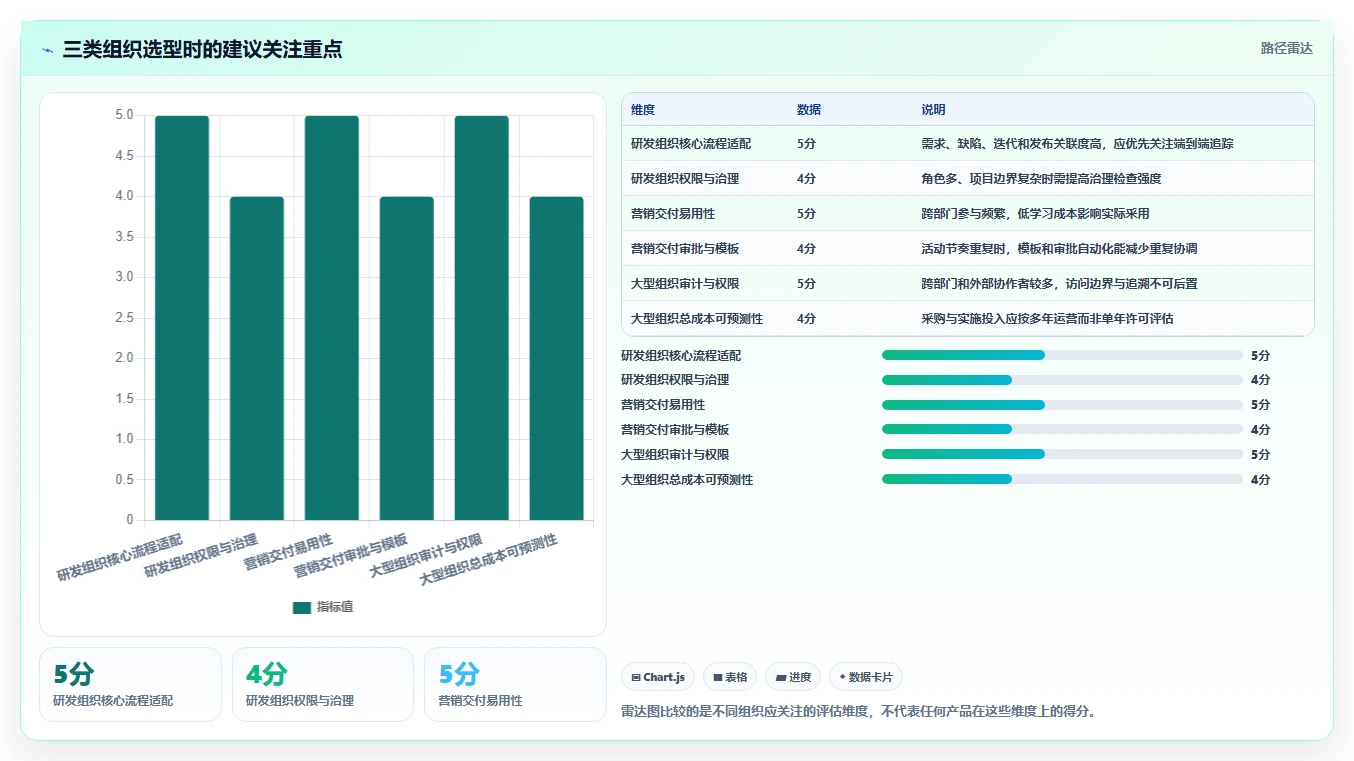Image resolution: width=1354 pixels, height=761 pixels.
Task: Click the 维度 column header
Action: tap(643, 109)
